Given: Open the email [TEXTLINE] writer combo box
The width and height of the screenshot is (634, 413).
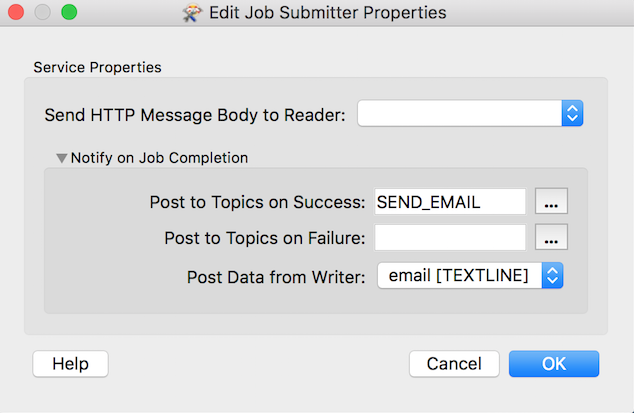Looking at the screenshot, I should pyautogui.click(x=470, y=275).
